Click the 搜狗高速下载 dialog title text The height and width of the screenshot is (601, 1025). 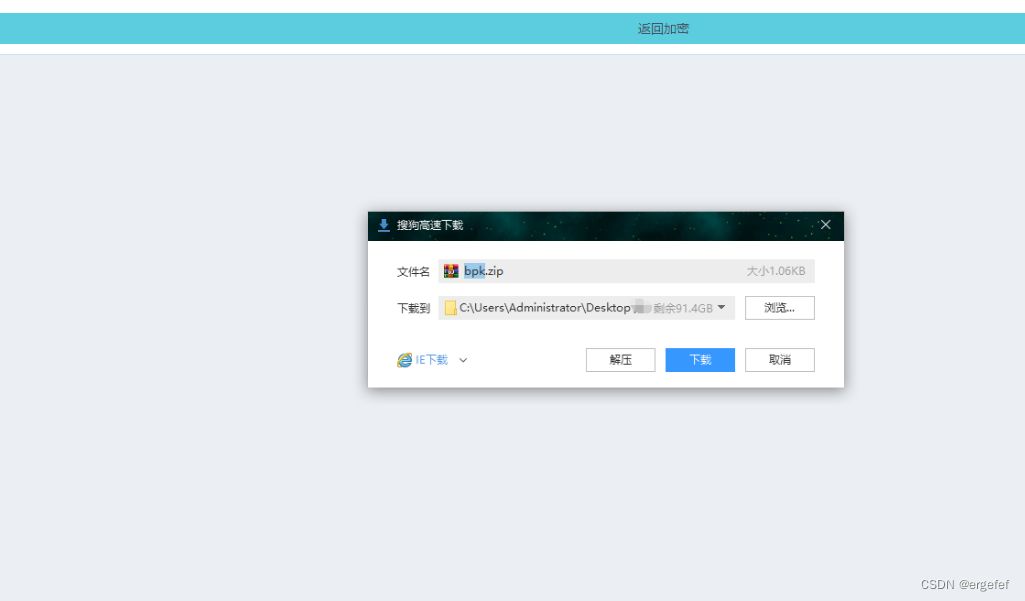tap(430, 225)
